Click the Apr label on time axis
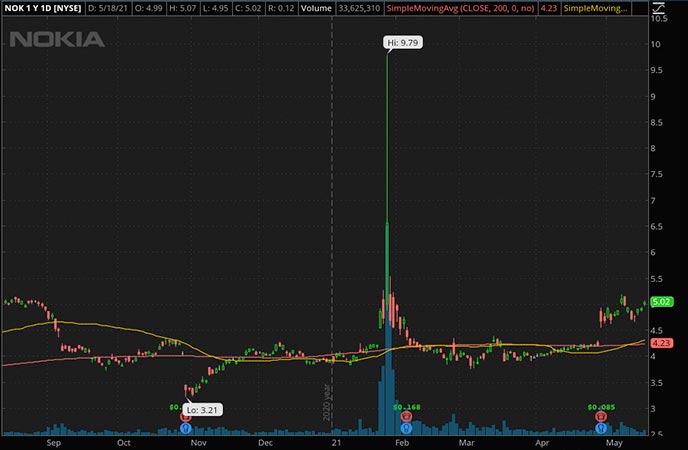 point(542,443)
